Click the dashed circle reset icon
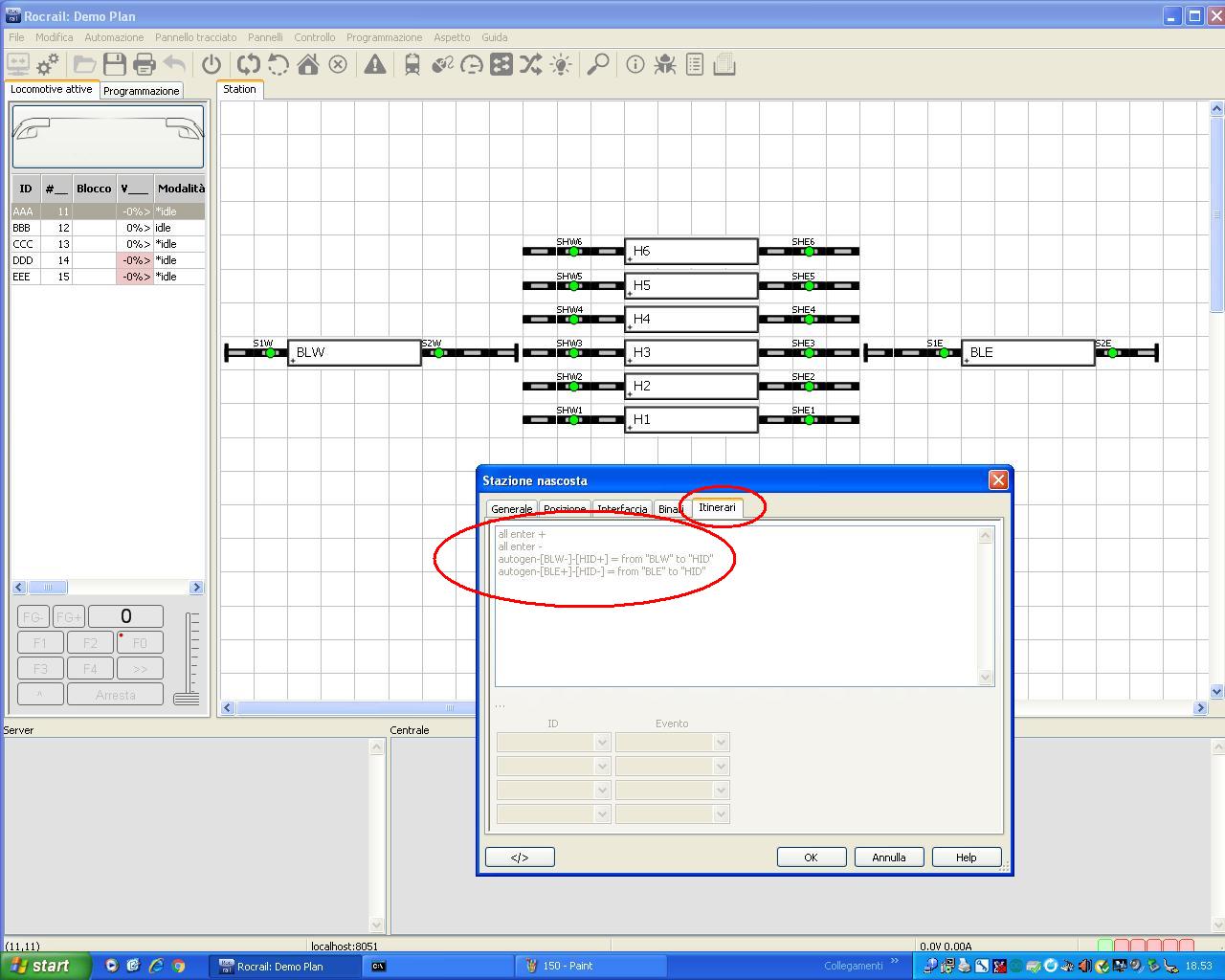 pos(278,64)
